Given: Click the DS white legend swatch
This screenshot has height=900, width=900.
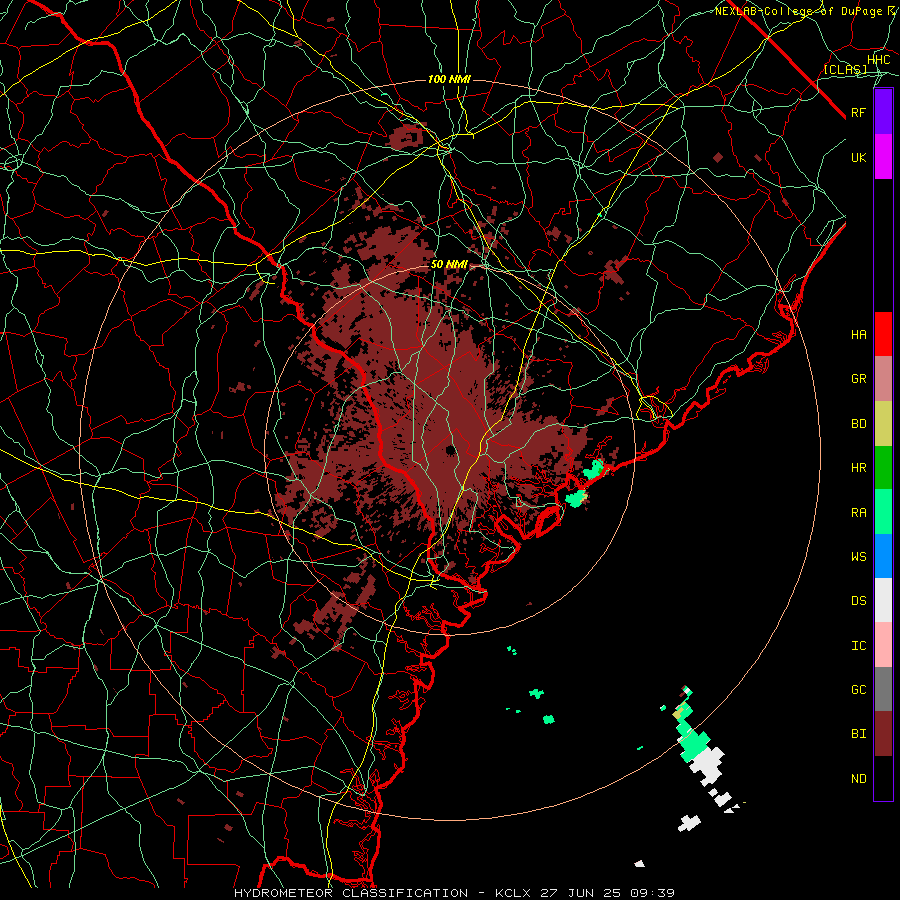Looking at the screenshot, I should [883, 600].
